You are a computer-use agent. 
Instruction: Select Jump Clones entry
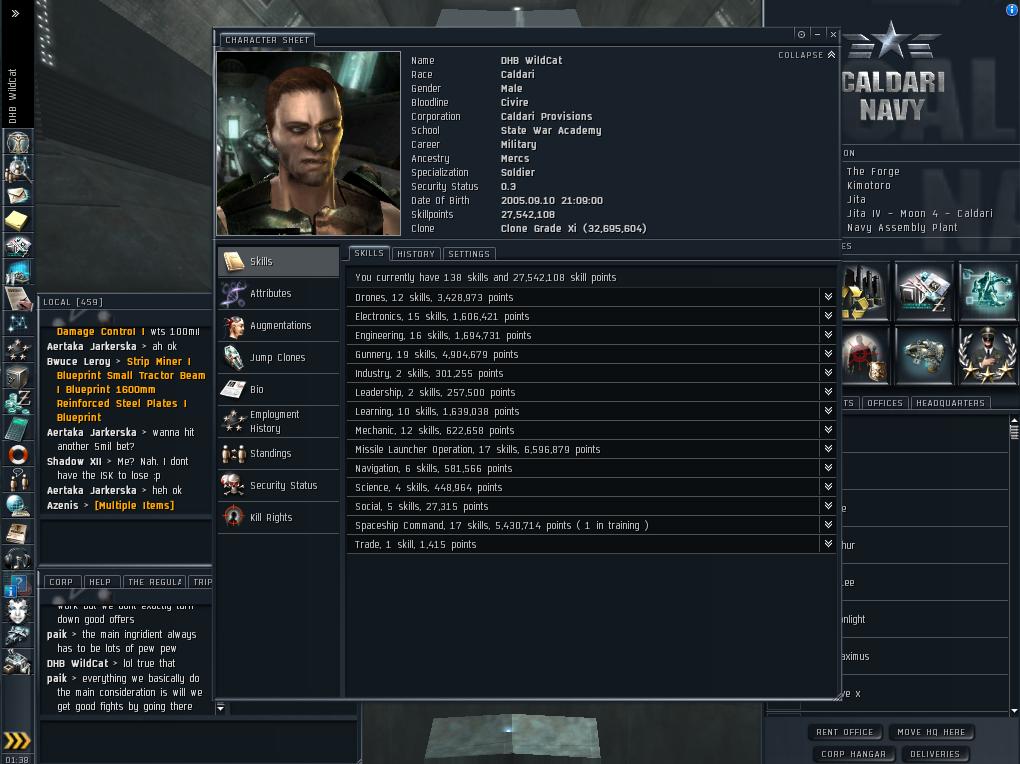coord(278,357)
